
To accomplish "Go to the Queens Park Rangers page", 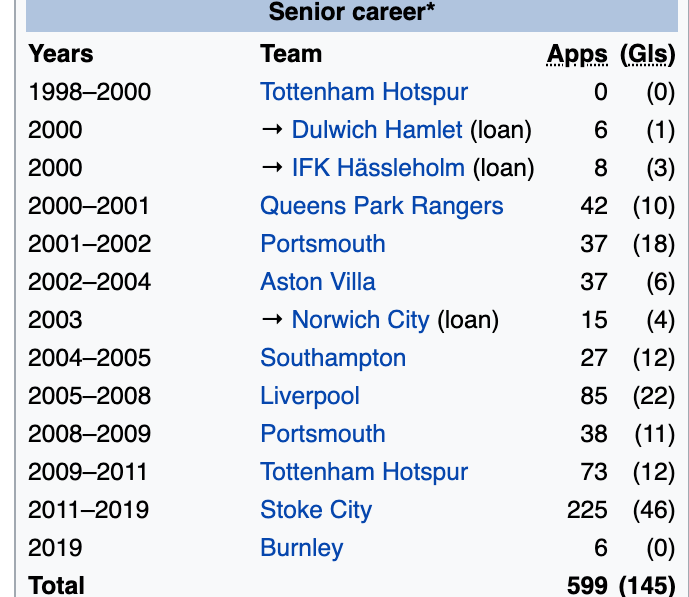I will 381,206.
